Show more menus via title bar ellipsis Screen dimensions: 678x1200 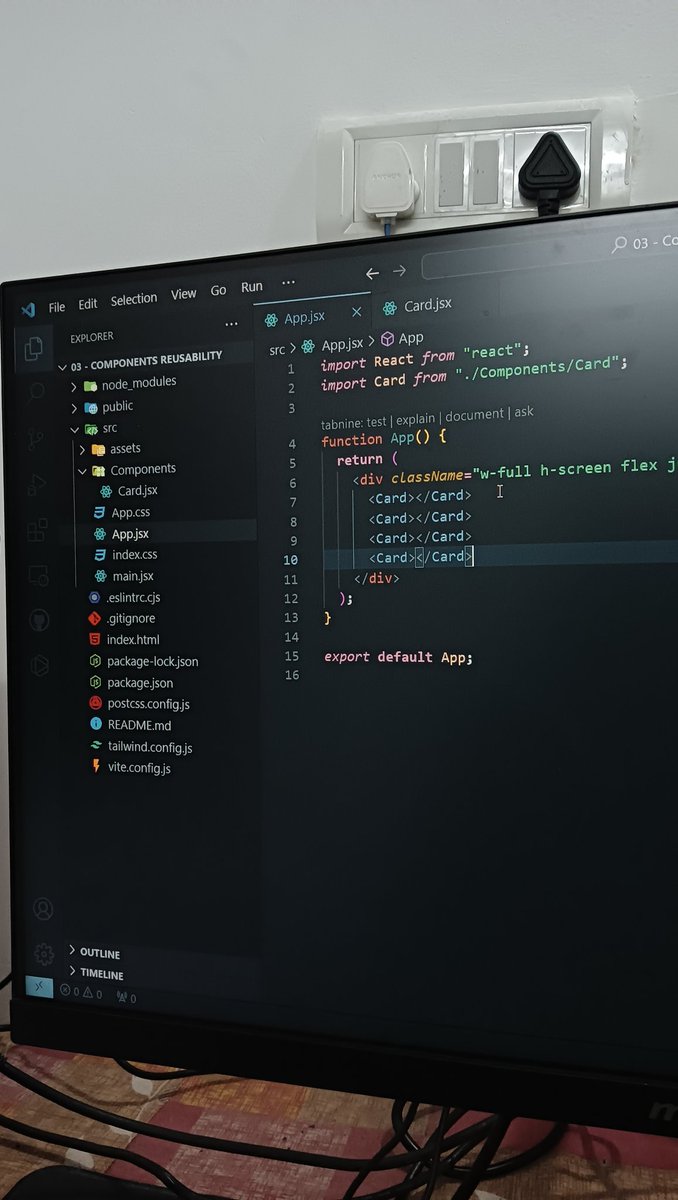click(289, 284)
